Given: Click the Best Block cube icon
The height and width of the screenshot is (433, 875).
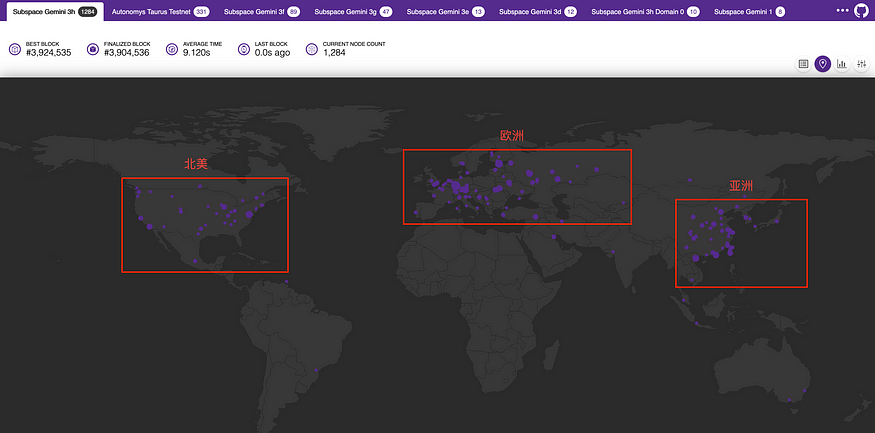Looking at the screenshot, I should [x=15, y=49].
